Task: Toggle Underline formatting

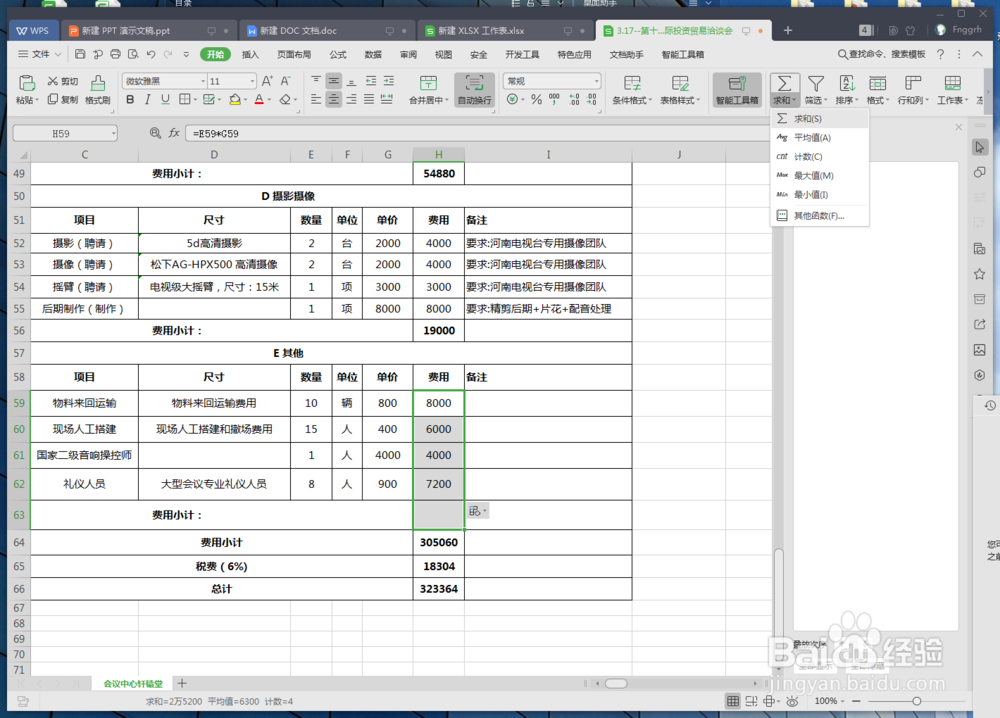Action: [x=166, y=99]
